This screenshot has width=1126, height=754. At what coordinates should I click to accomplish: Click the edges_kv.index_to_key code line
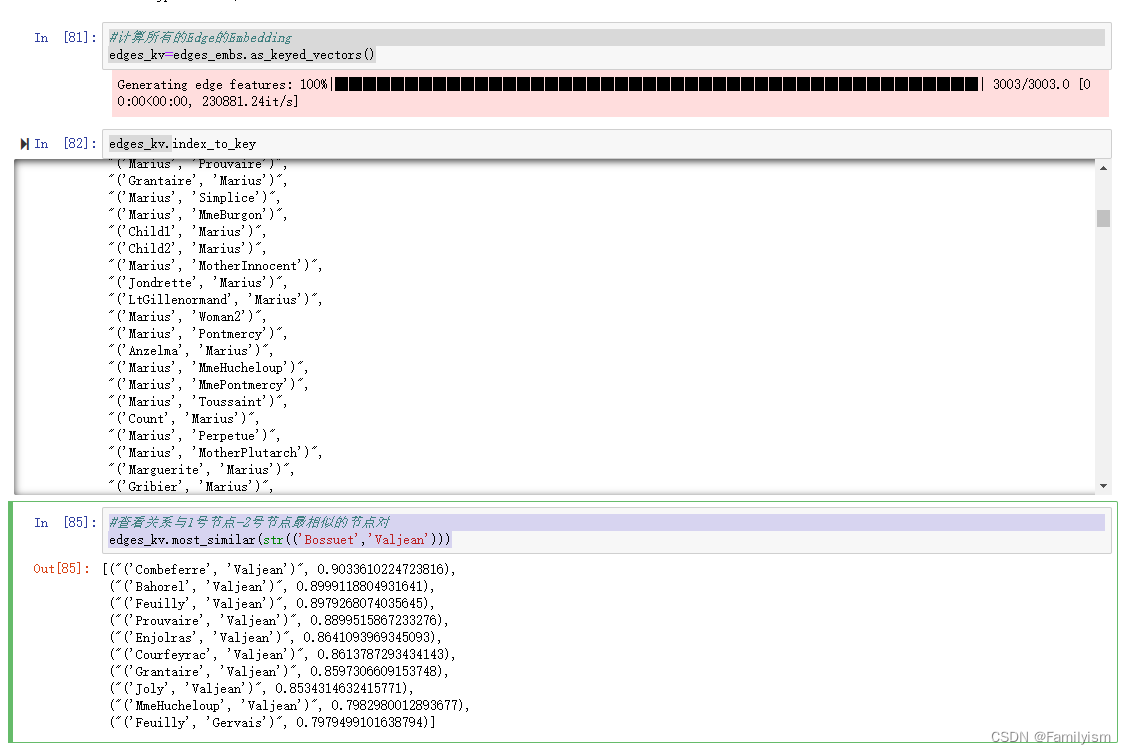click(x=180, y=143)
